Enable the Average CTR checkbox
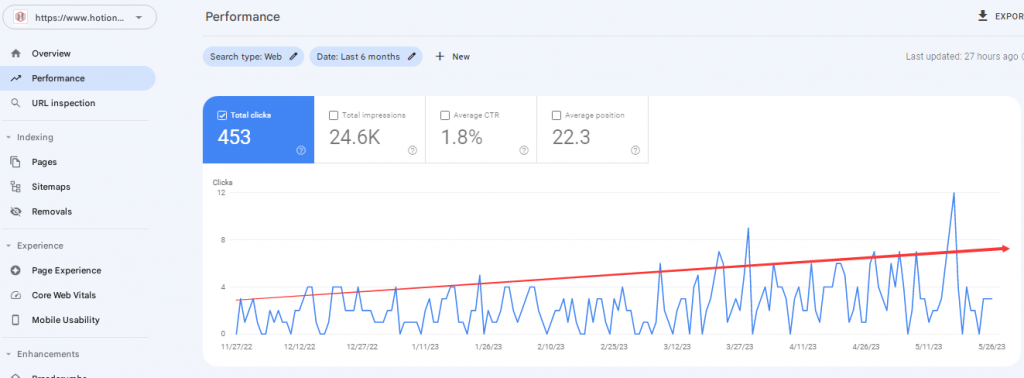The image size is (1024, 378). point(445,116)
